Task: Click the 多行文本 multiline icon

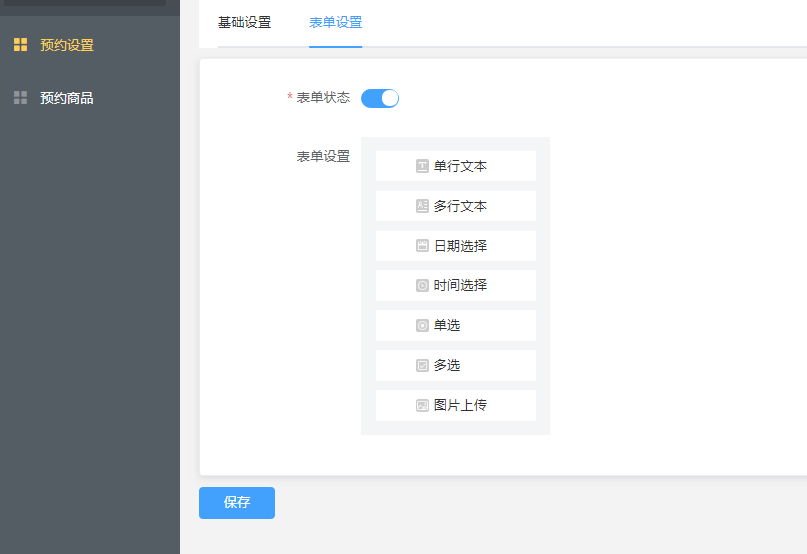Action: click(422, 206)
